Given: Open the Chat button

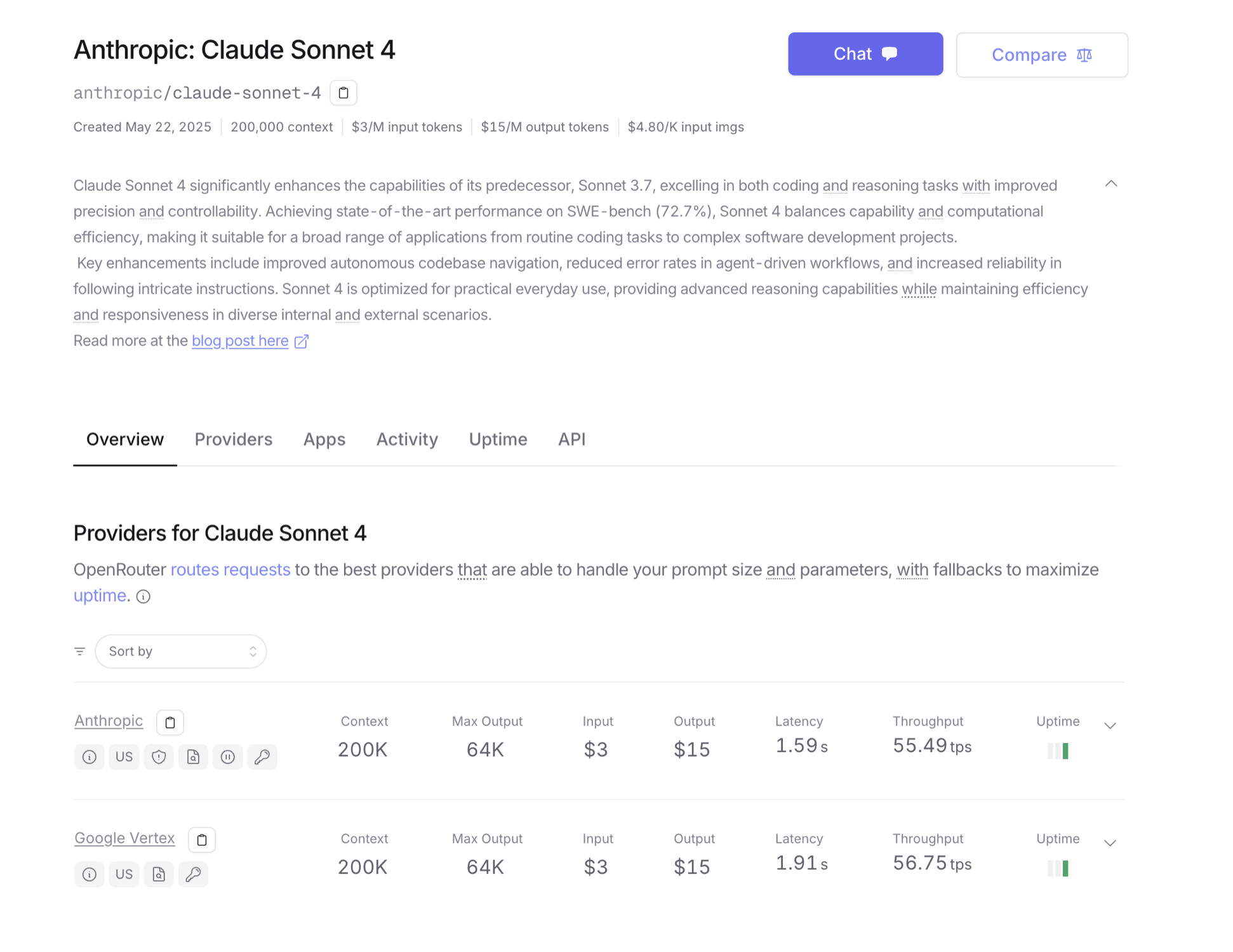Looking at the screenshot, I should pos(865,54).
